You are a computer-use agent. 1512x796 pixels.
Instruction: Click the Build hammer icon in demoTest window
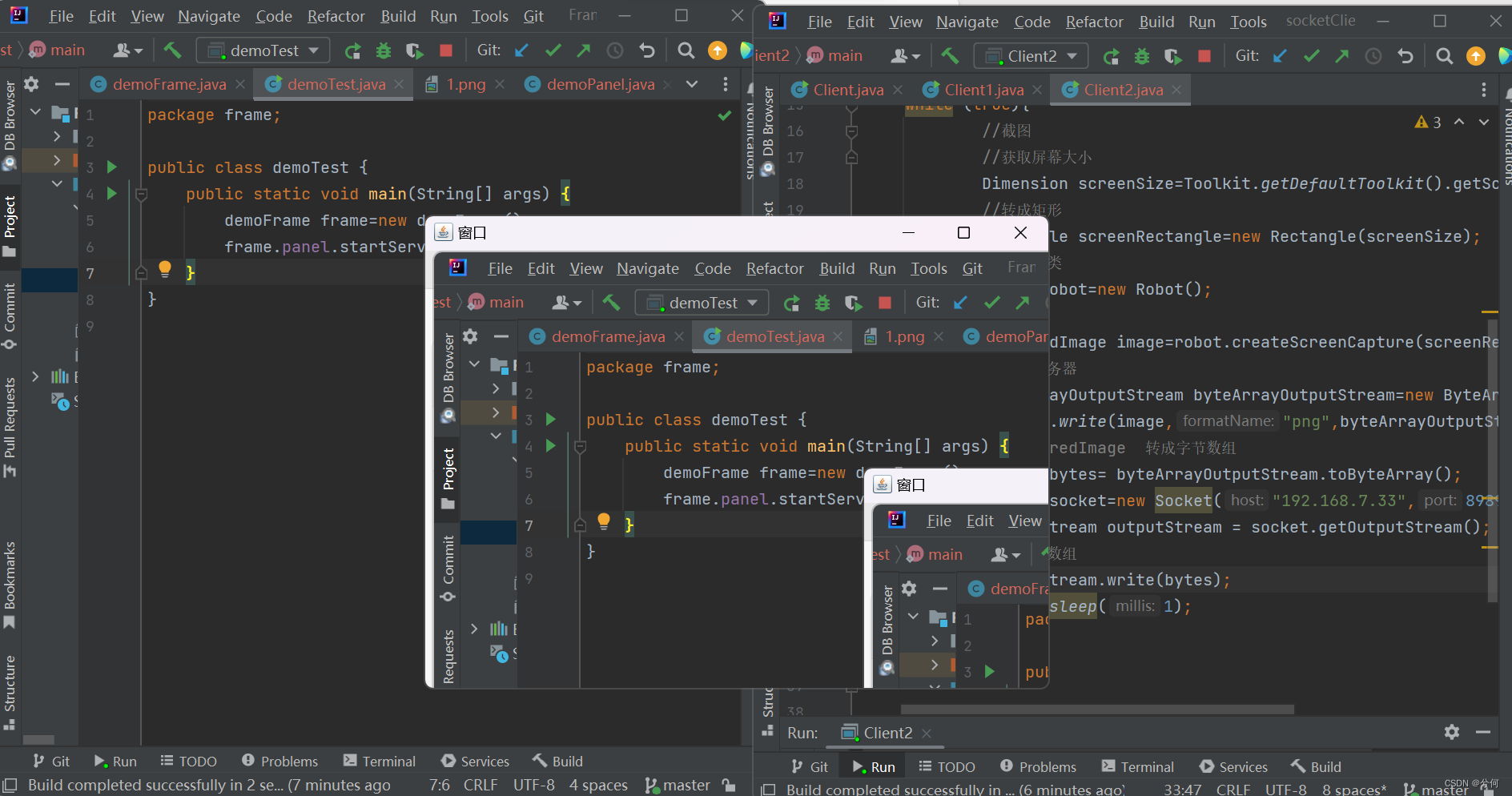[x=172, y=50]
